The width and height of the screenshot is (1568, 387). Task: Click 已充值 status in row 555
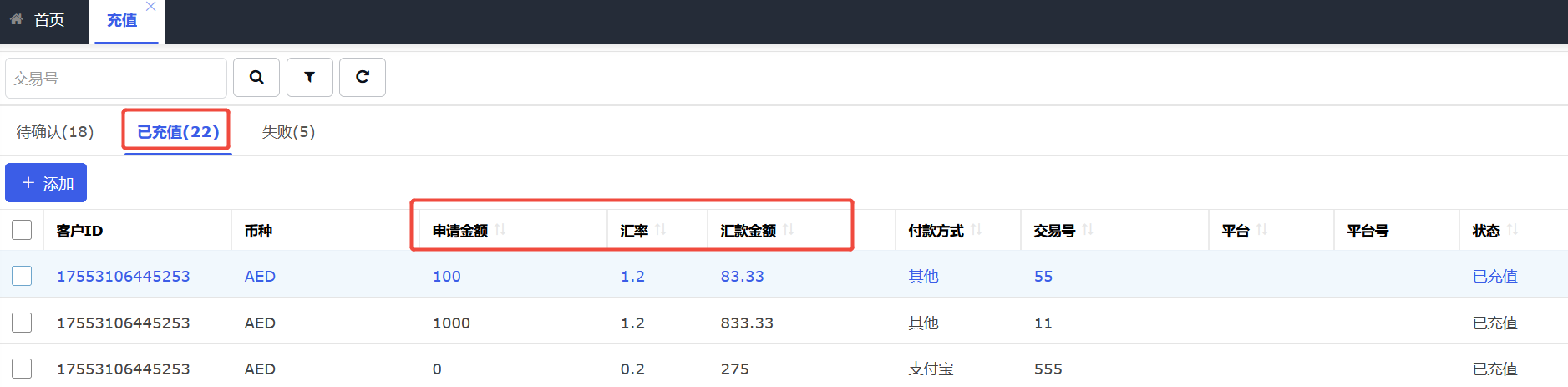coord(1494,369)
